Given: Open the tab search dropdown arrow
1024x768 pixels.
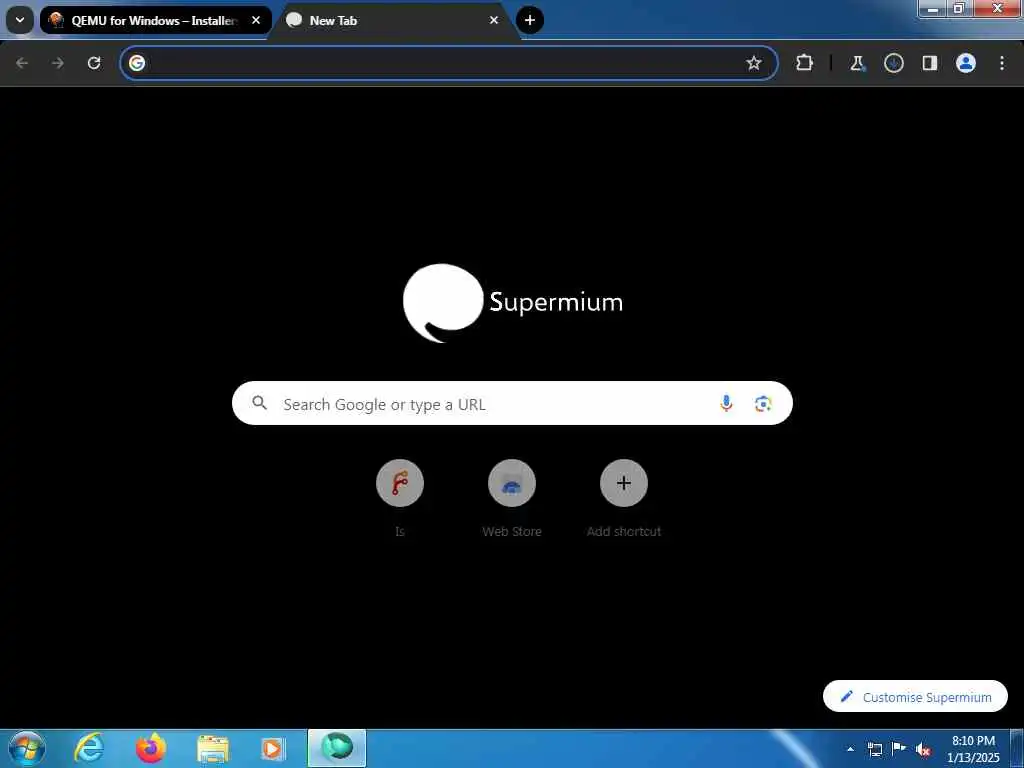Looking at the screenshot, I should click(20, 20).
